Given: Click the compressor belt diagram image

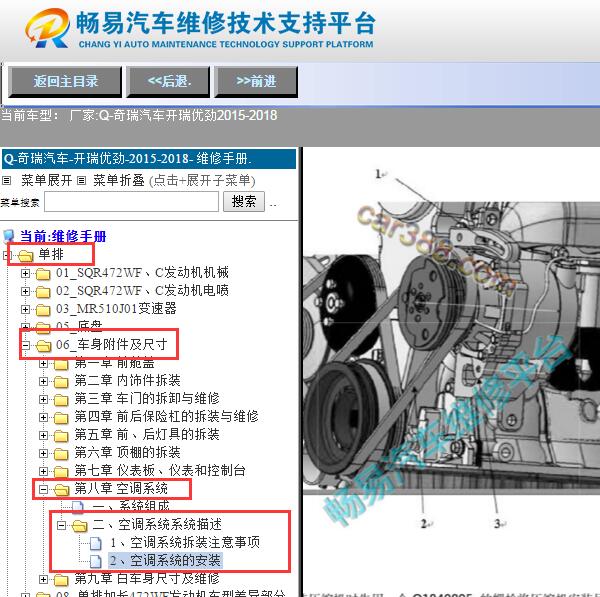Looking at the screenshot, I should coord(452,348).
